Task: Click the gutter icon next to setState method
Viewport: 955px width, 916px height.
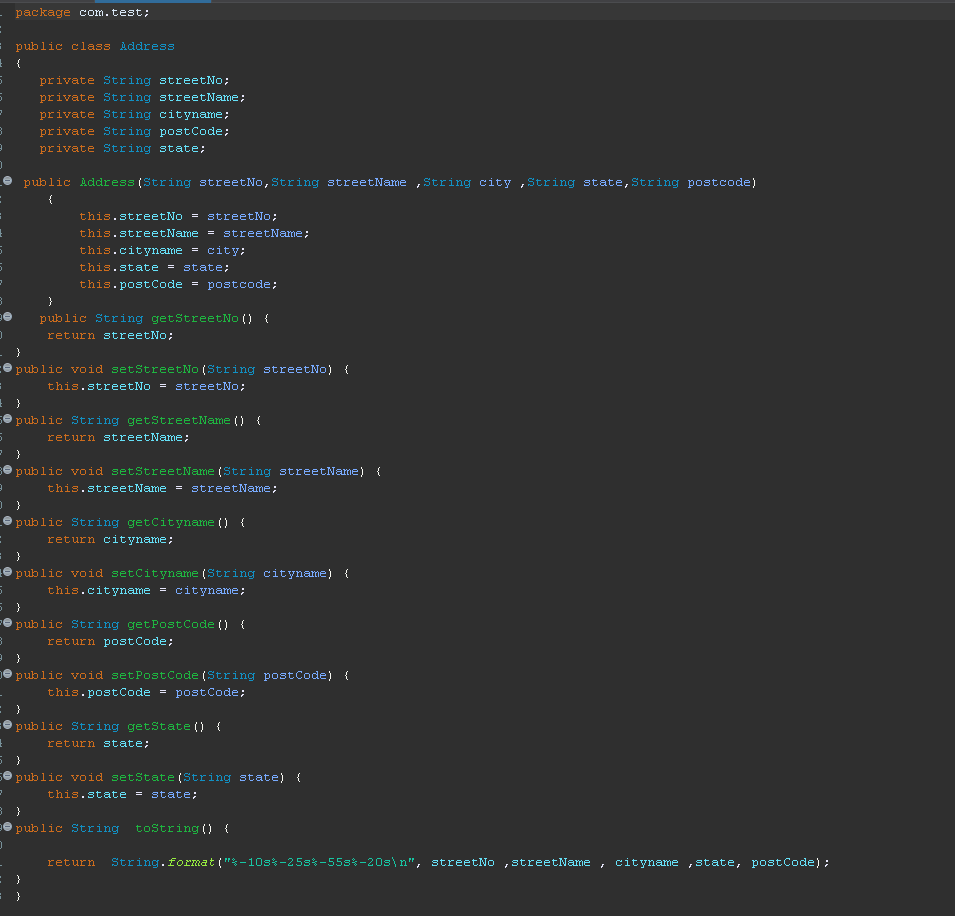Action: (8, 776)
